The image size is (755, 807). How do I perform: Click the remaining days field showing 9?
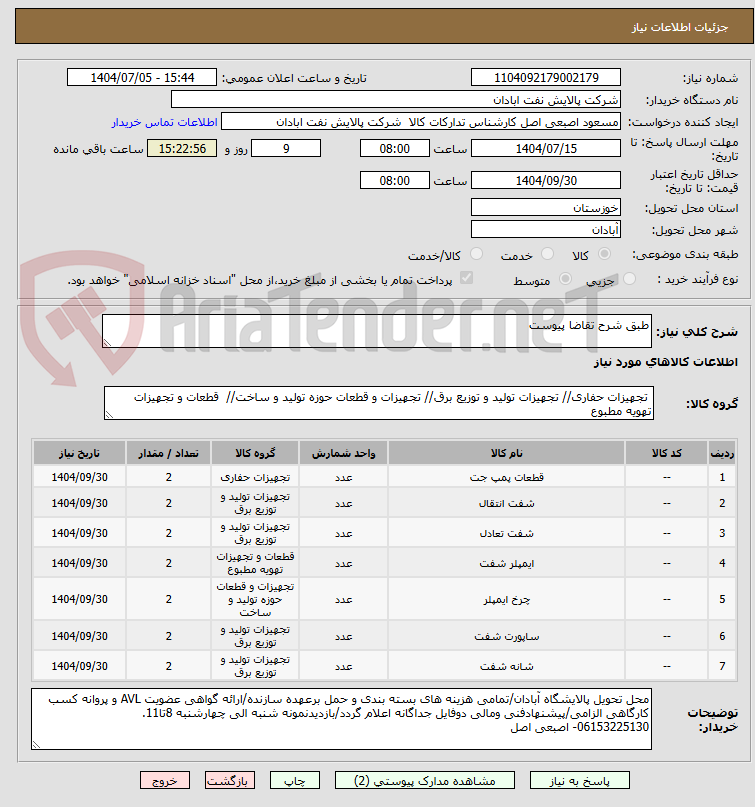286,149
